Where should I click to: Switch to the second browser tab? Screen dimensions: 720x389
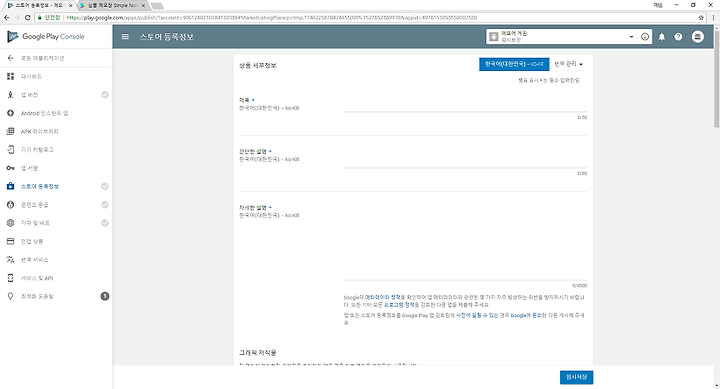(112, 6)
